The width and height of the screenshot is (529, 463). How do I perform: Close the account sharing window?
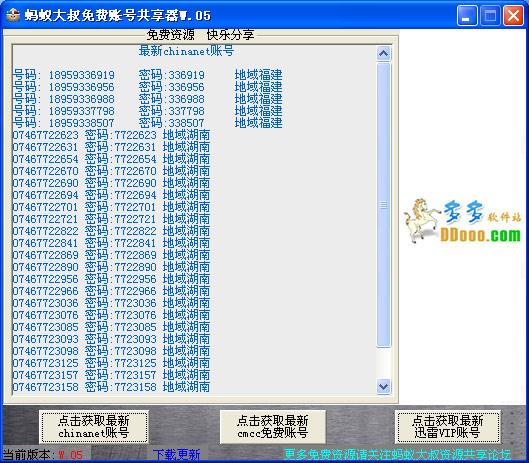[513, 16]
